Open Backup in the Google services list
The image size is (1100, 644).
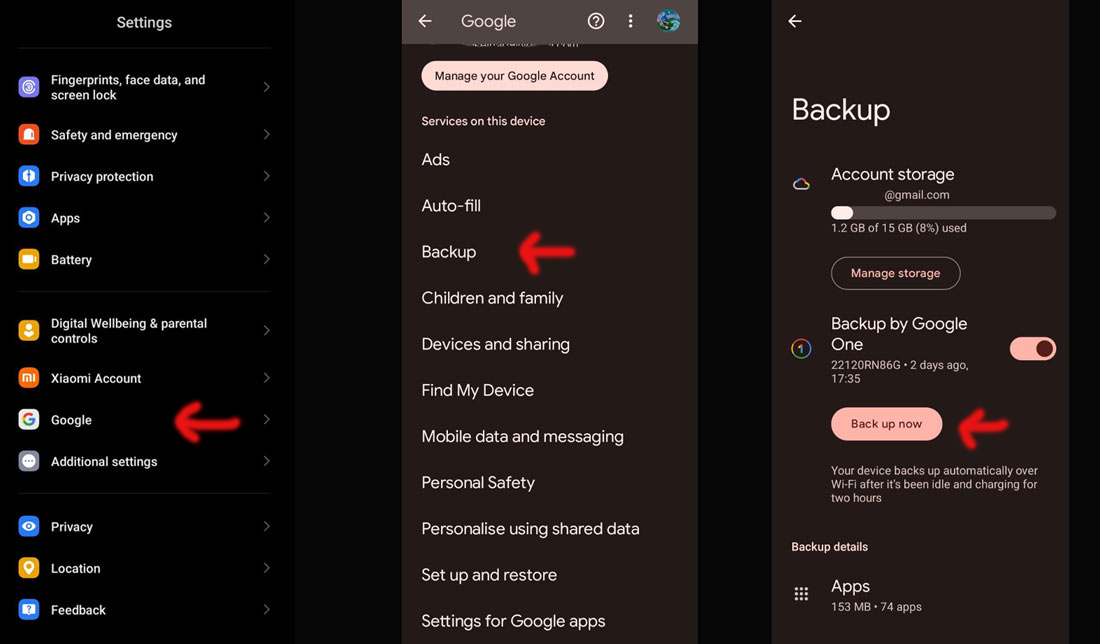[x=449, y=252]
